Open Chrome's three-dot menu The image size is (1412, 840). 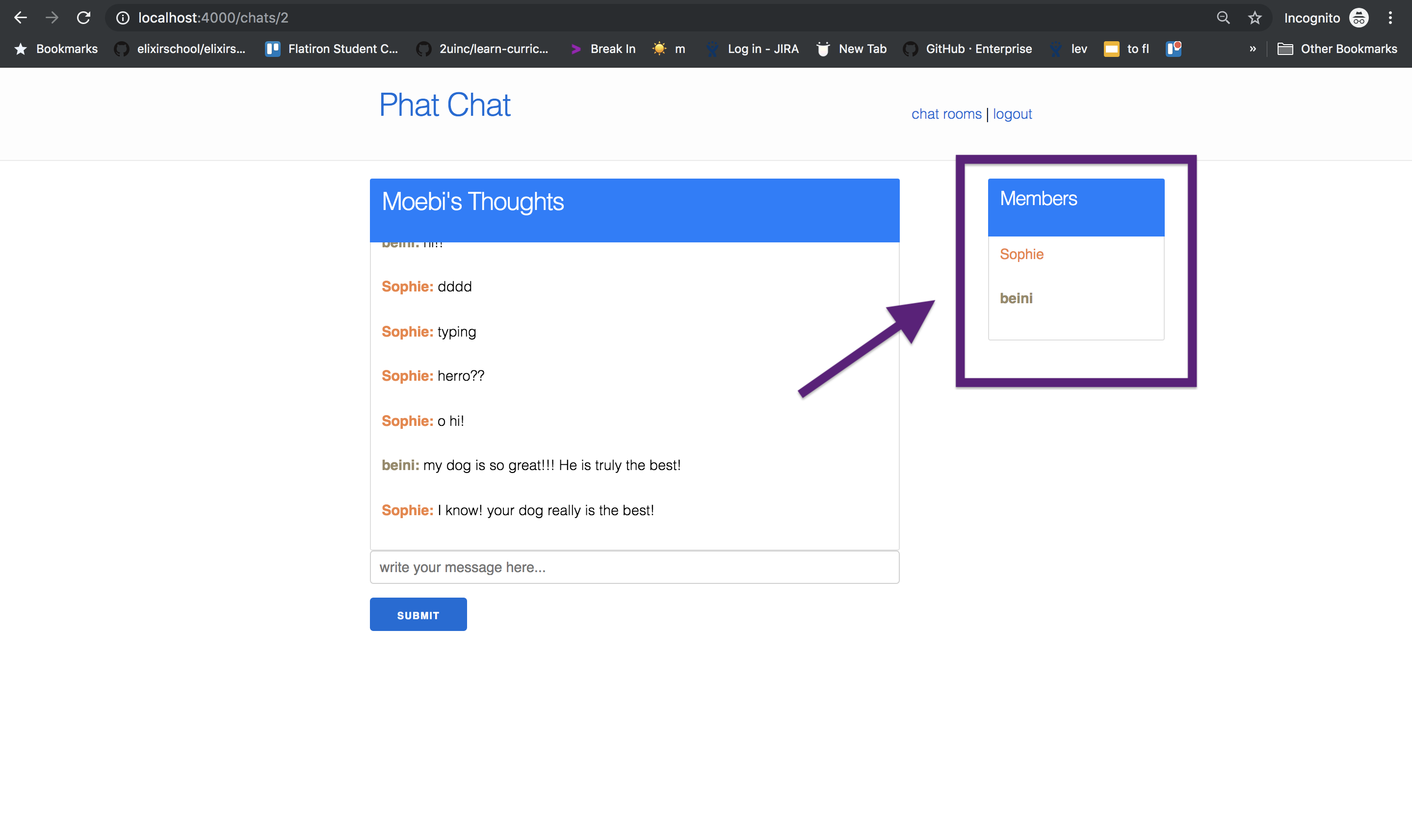pyautogui.click(x=1390, y=18)
